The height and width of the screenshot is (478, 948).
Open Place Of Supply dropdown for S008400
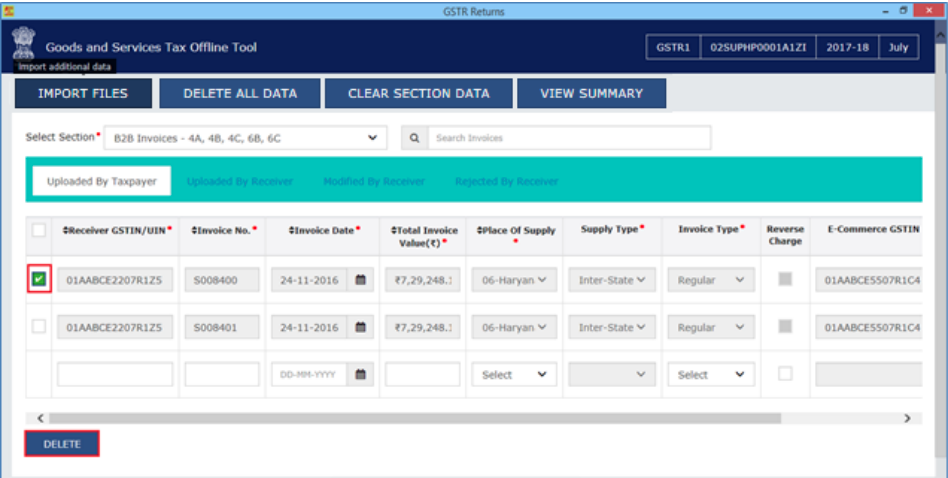[x=514, y=280]
